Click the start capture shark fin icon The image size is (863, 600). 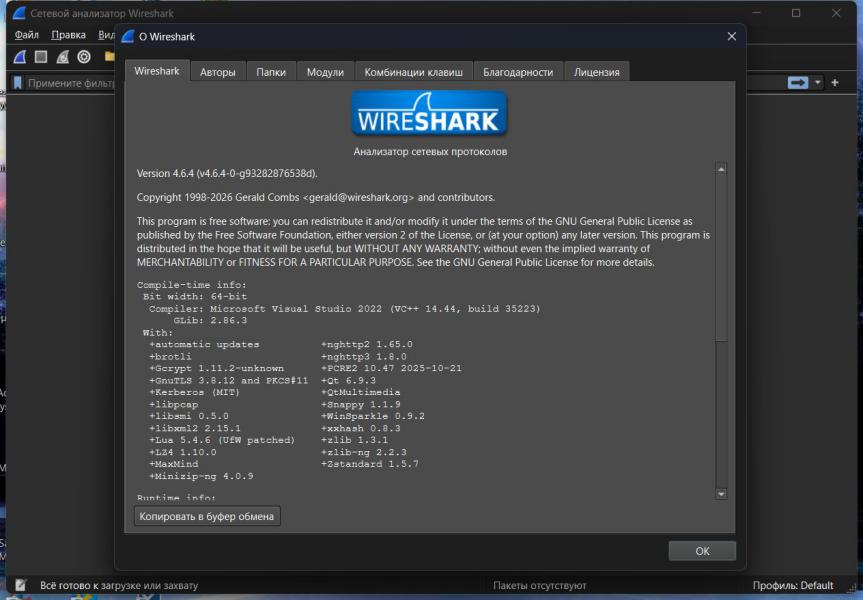tap(19, 57)
